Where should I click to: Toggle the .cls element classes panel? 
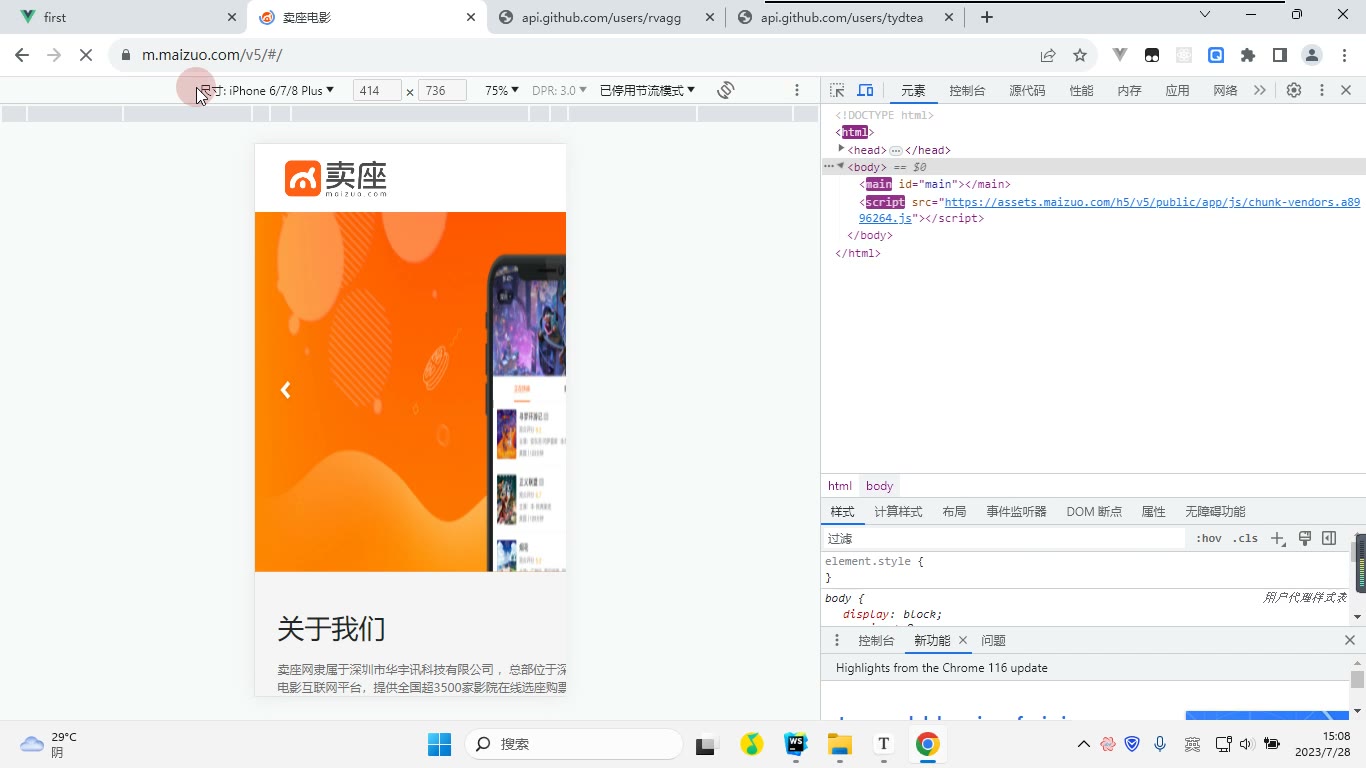click(x=1245, y=538)
